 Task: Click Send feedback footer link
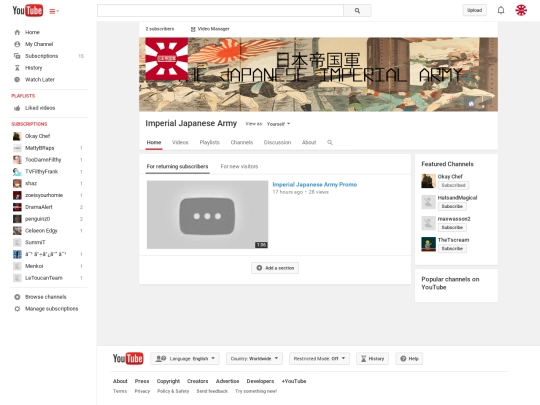coord(212,391)
